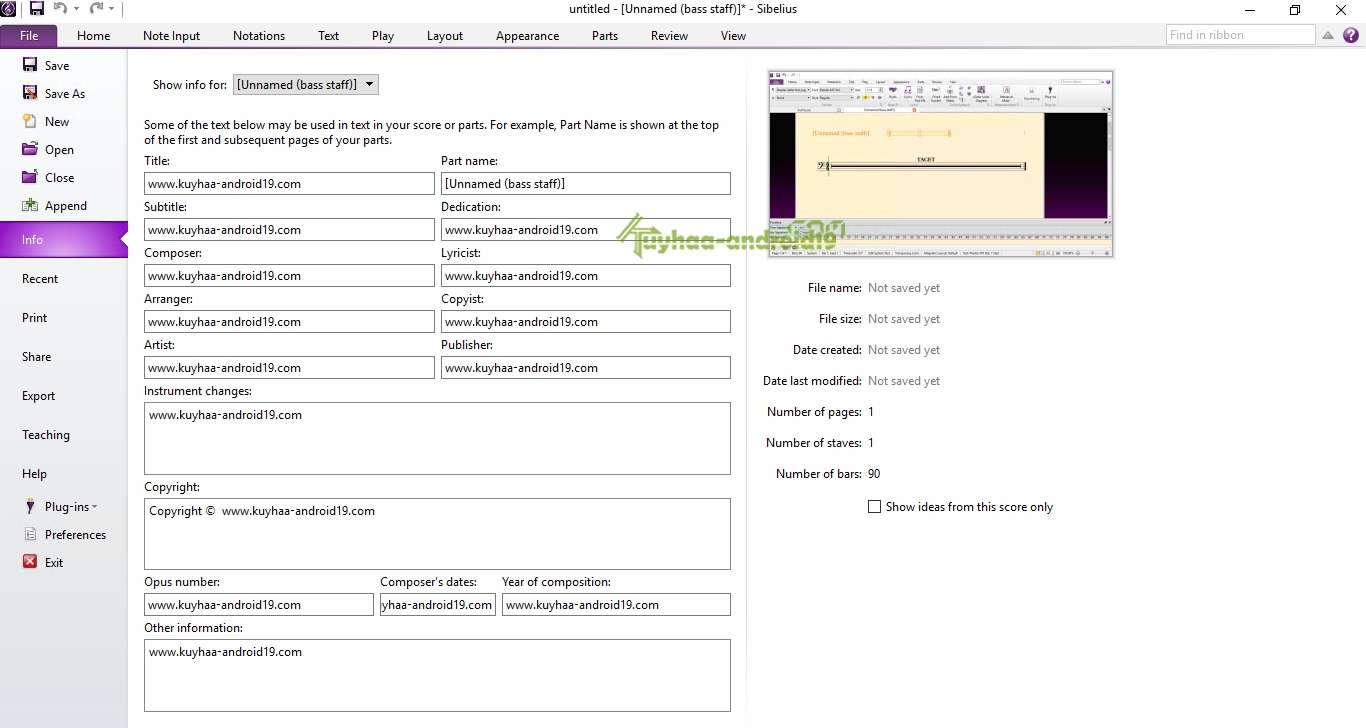The width and height of the screenshot is (1366, 728).
Task: Open Sibelius help via the purple question mark
Action: point(1351,35)
